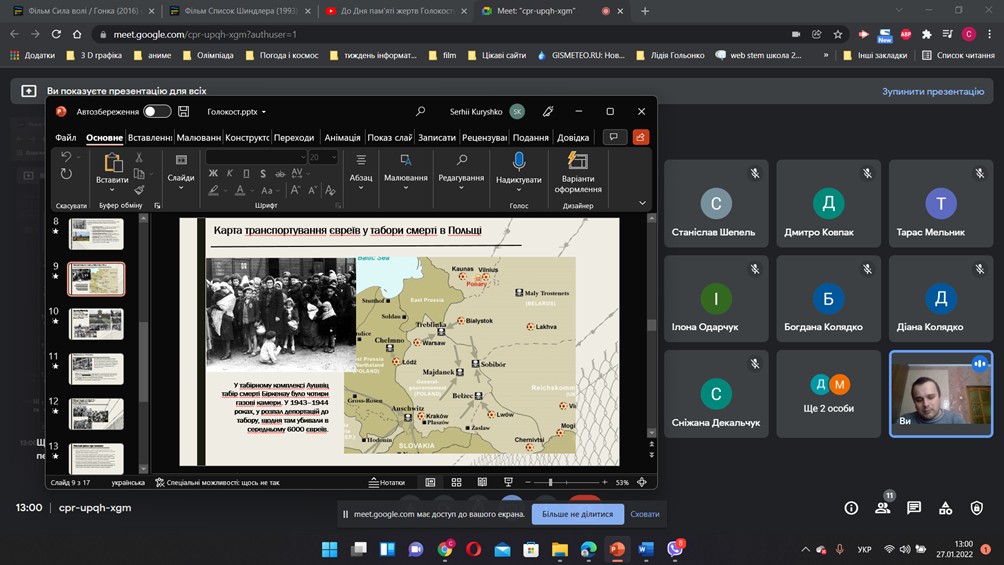Click the Ще 2 особи participants tile
The height and width of the screenshot is (565, 1004).
point(829,394)
